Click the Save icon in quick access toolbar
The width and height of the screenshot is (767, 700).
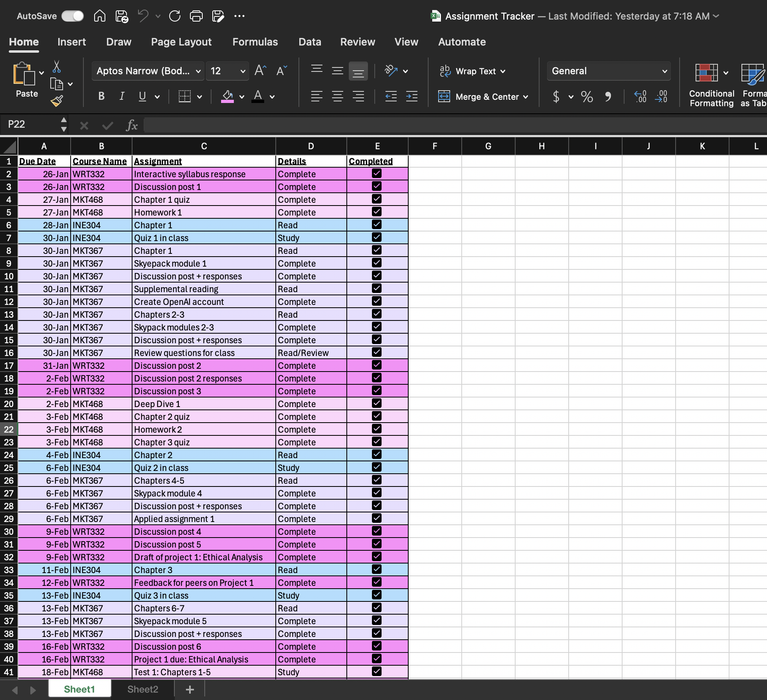point(121,16)
